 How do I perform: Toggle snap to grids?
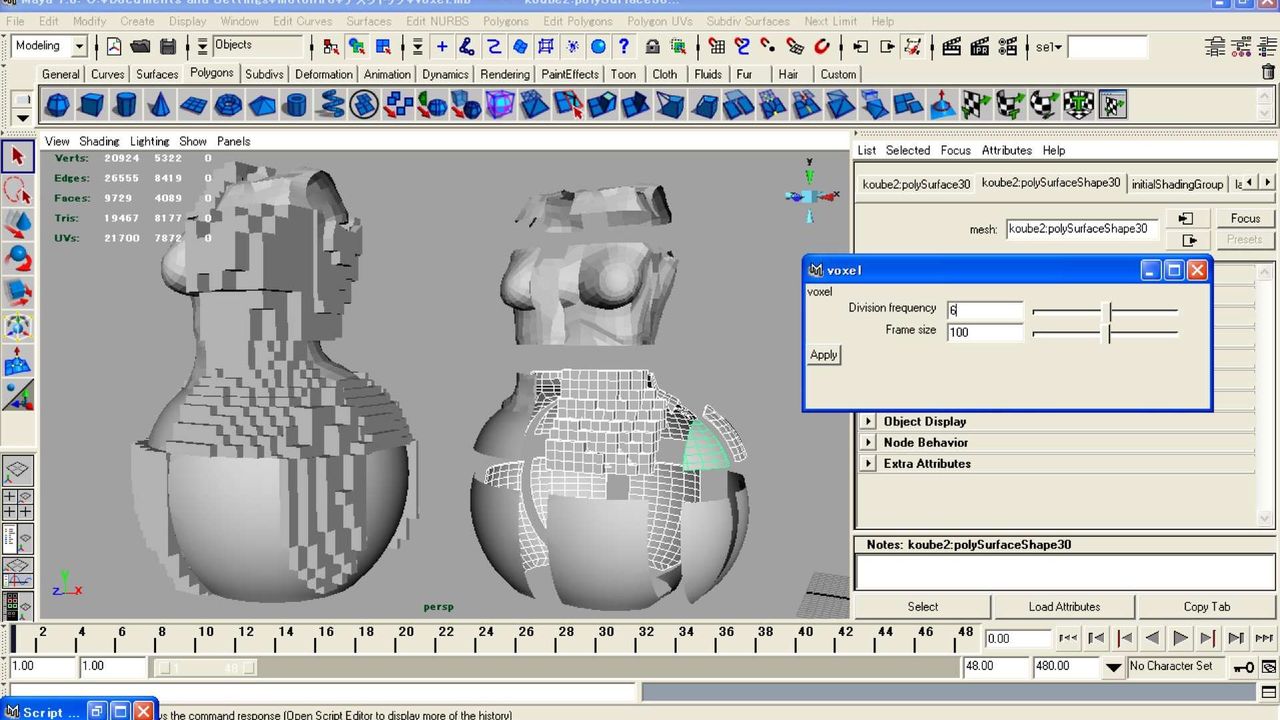coord(716,46)
